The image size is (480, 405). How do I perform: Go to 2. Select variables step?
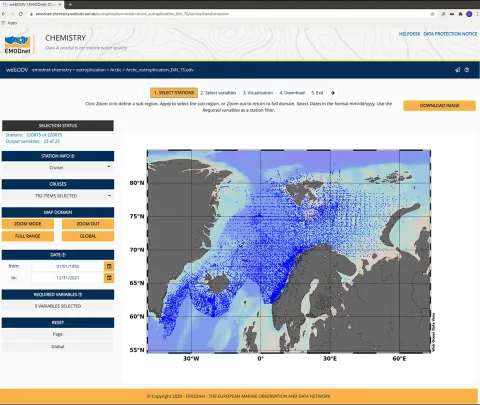pyautogui.click(x=218, y=93)
